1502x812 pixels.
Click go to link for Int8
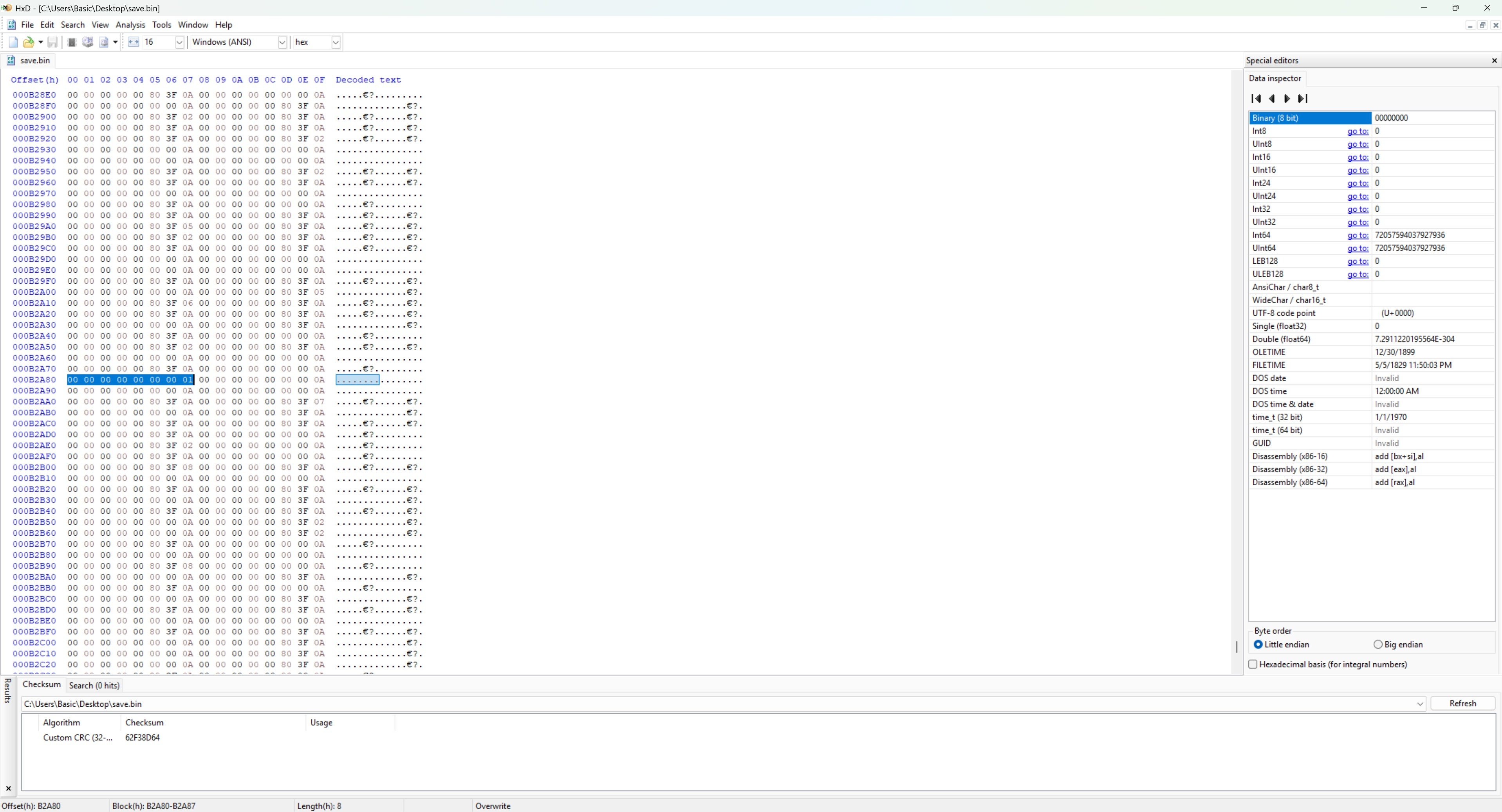pyautogui.click(x=1358, y=131)
